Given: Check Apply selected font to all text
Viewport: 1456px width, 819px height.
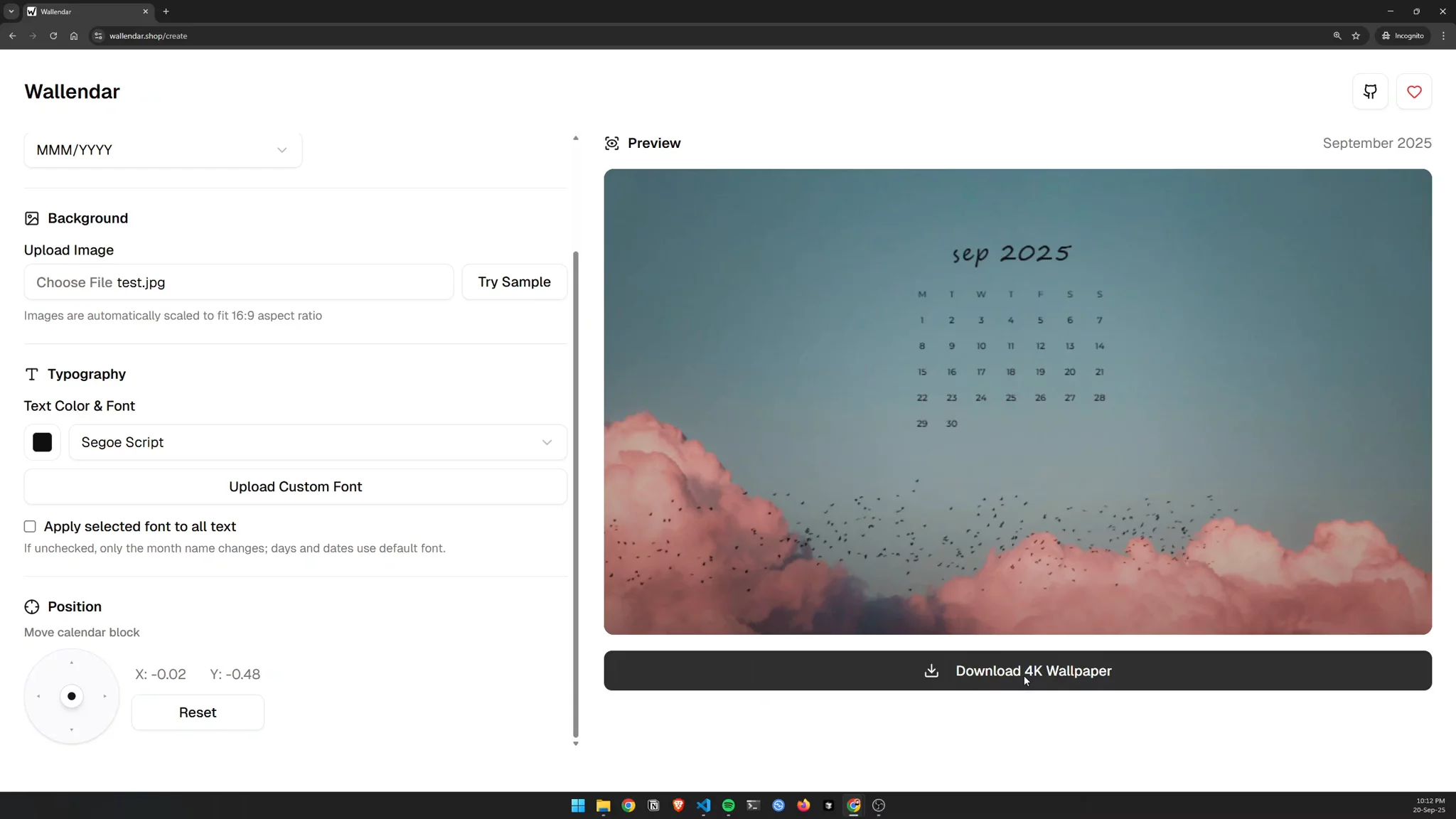Looking at the screenshot, I should point(30,527).
